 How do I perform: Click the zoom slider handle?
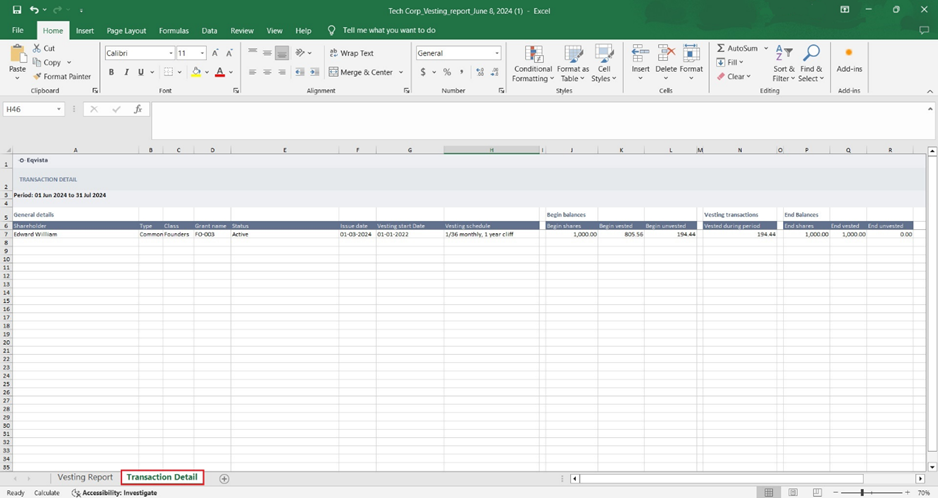pos(862,492)
